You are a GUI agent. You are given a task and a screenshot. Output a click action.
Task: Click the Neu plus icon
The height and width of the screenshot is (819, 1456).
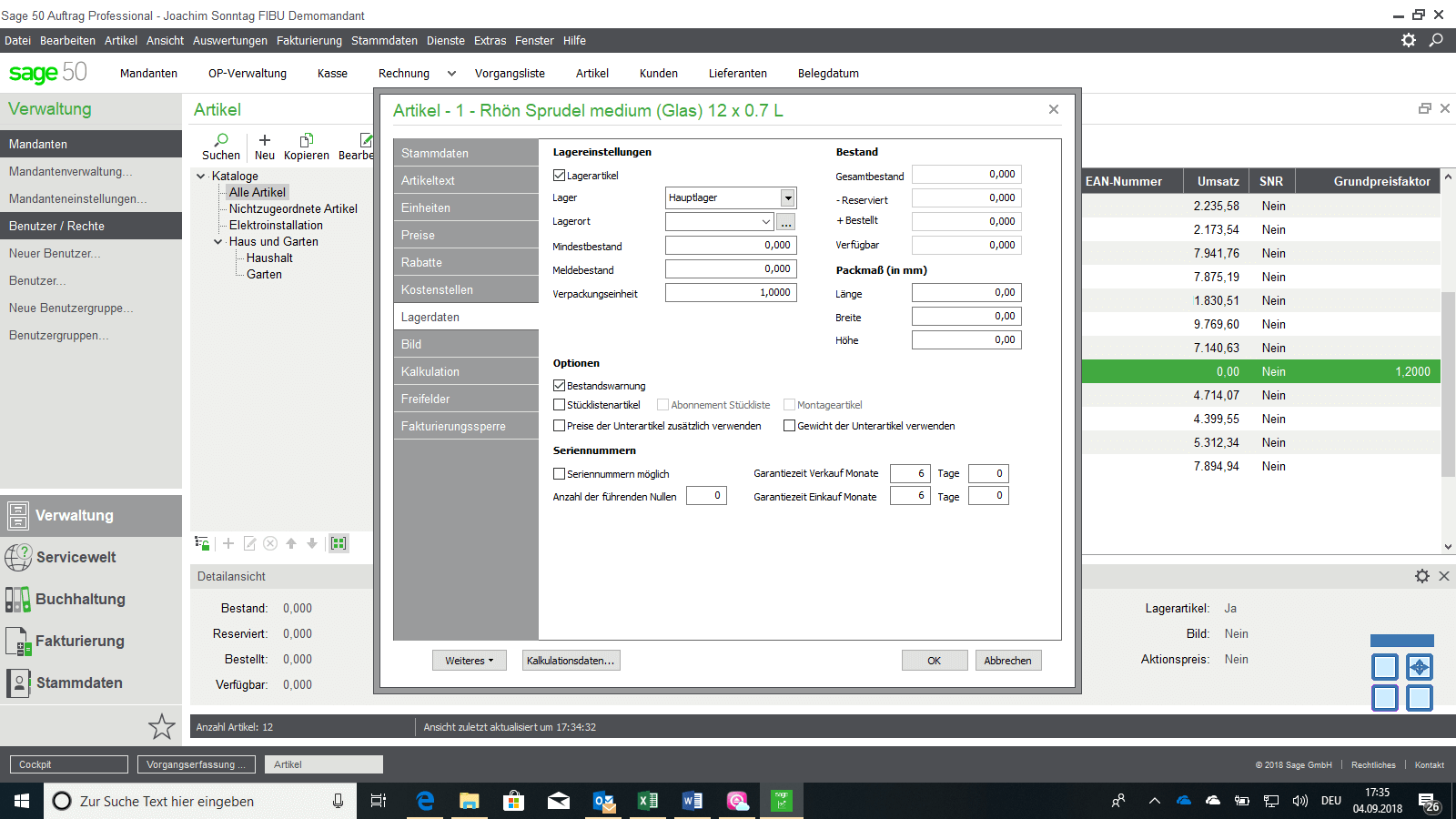coord(265,140)
